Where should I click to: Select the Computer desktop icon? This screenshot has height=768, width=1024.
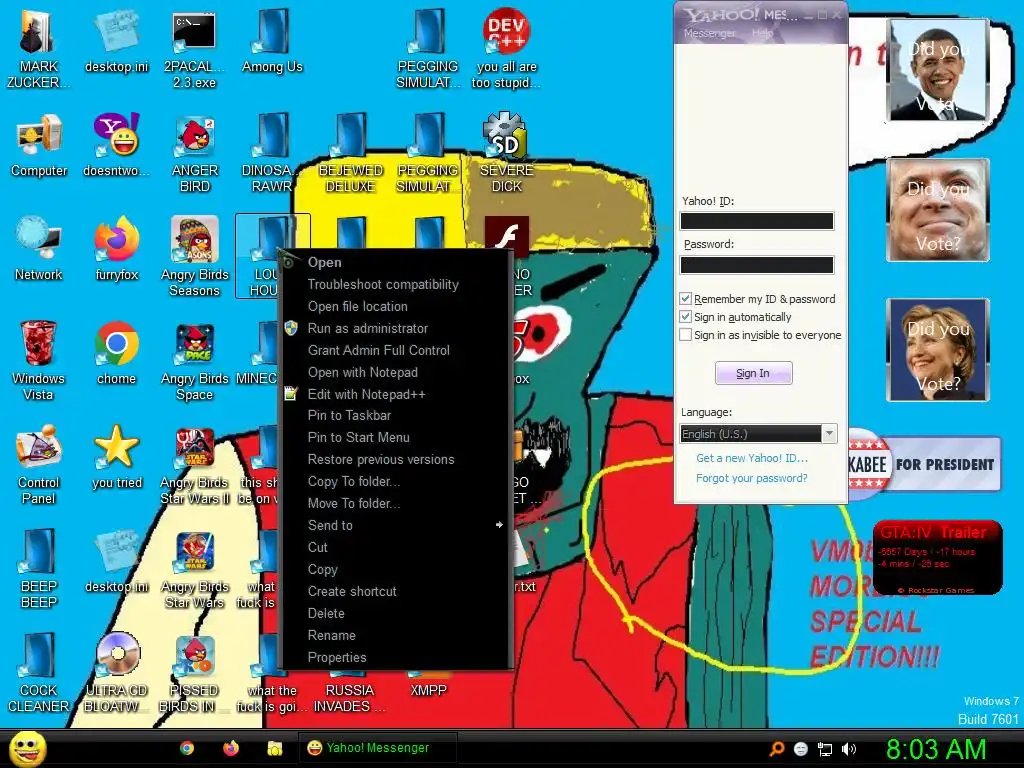tap(39, 146)
